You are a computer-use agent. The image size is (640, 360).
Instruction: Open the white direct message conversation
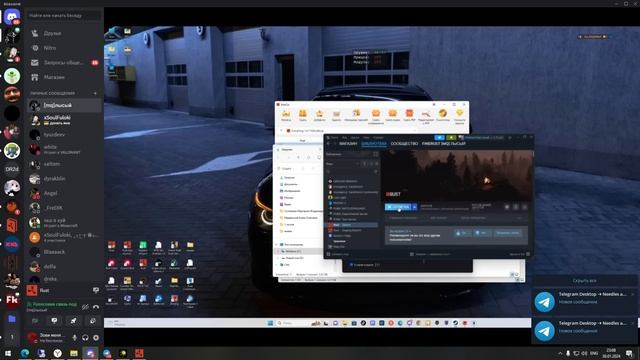tap(64, 149)
